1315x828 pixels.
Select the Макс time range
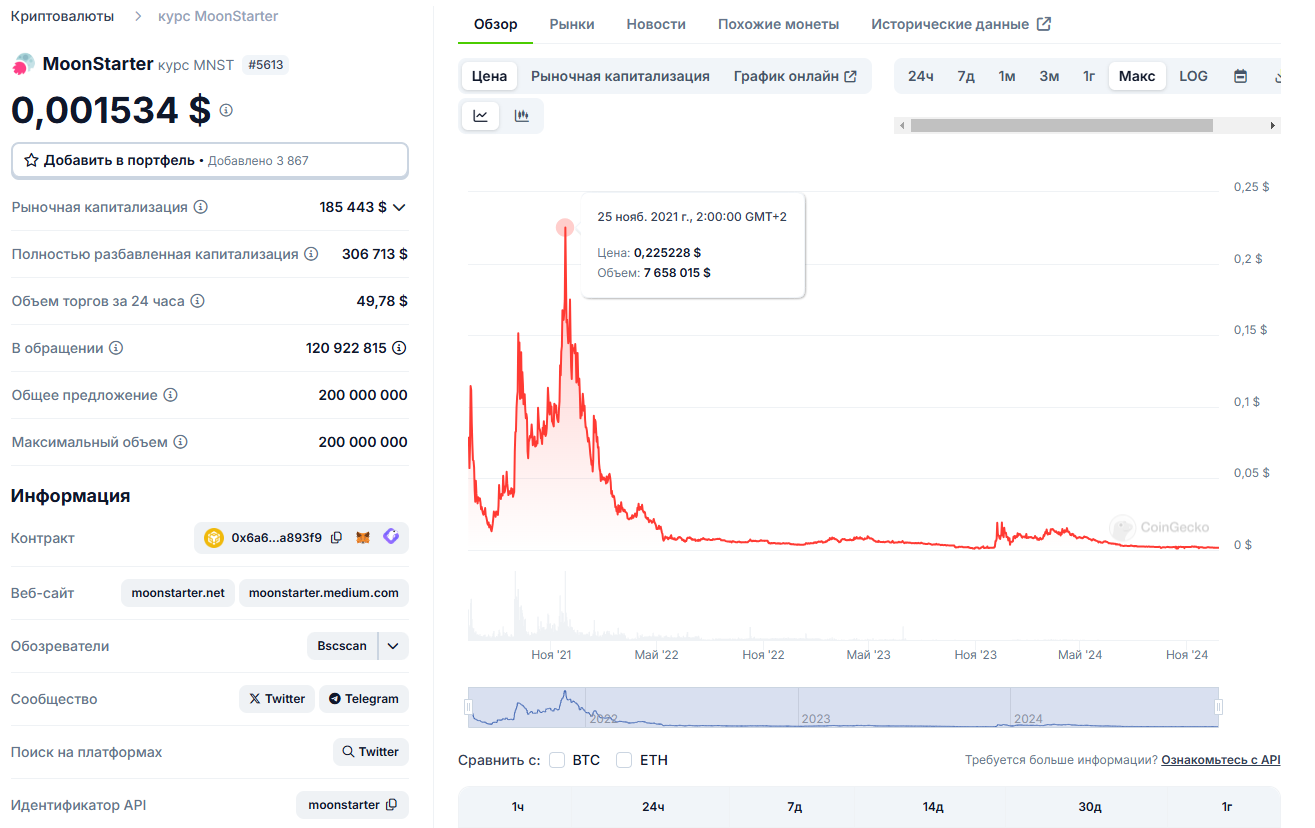tap(1137, 76)
